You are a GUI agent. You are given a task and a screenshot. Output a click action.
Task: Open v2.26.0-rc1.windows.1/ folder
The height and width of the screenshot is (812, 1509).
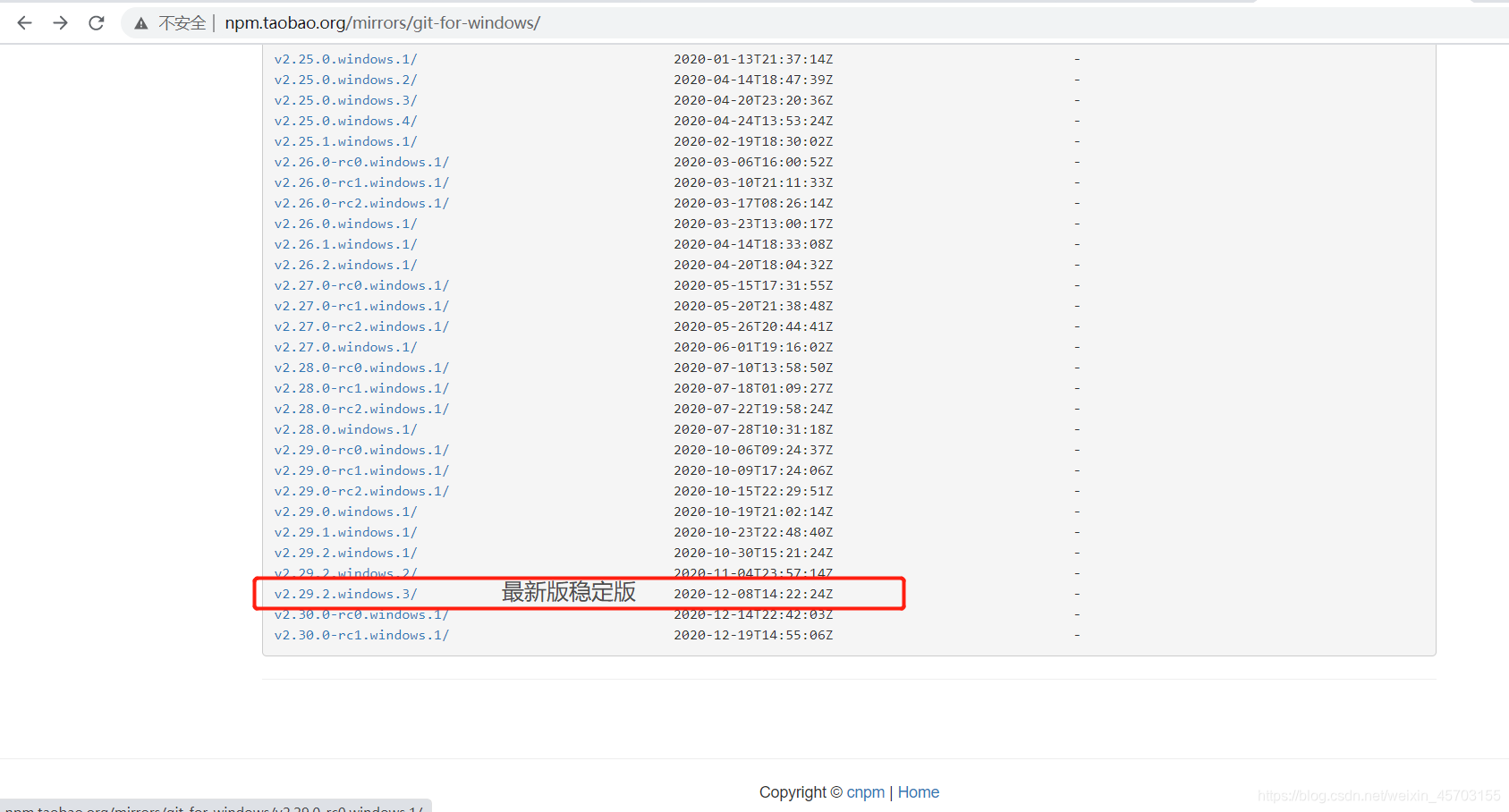[361, 182]
